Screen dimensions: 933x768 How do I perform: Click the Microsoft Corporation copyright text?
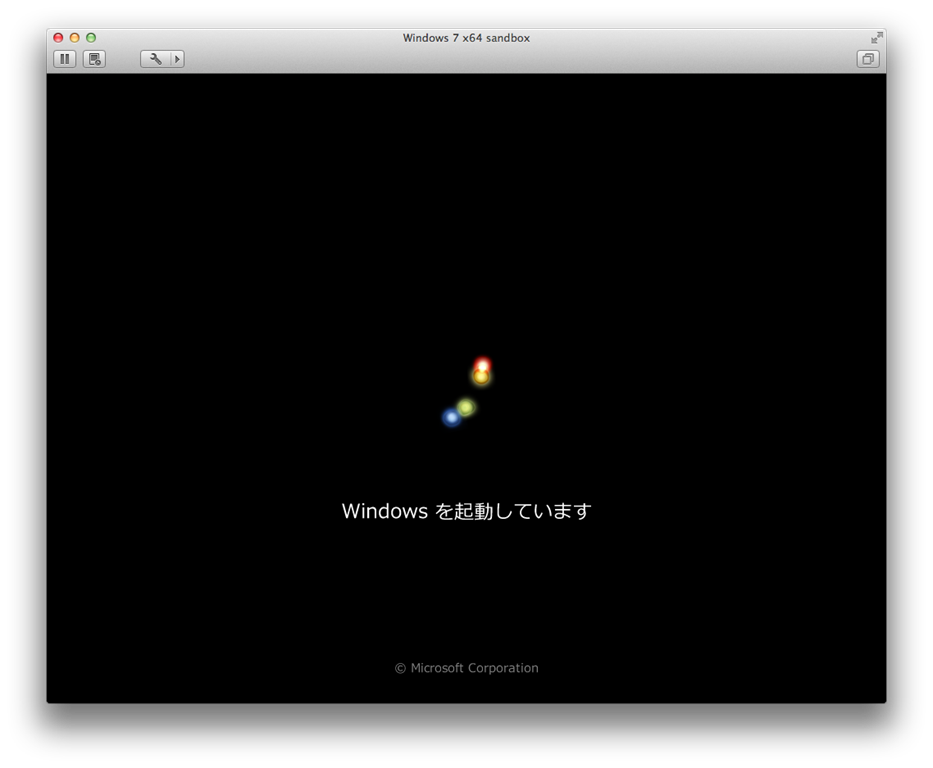tap(466, 668)
